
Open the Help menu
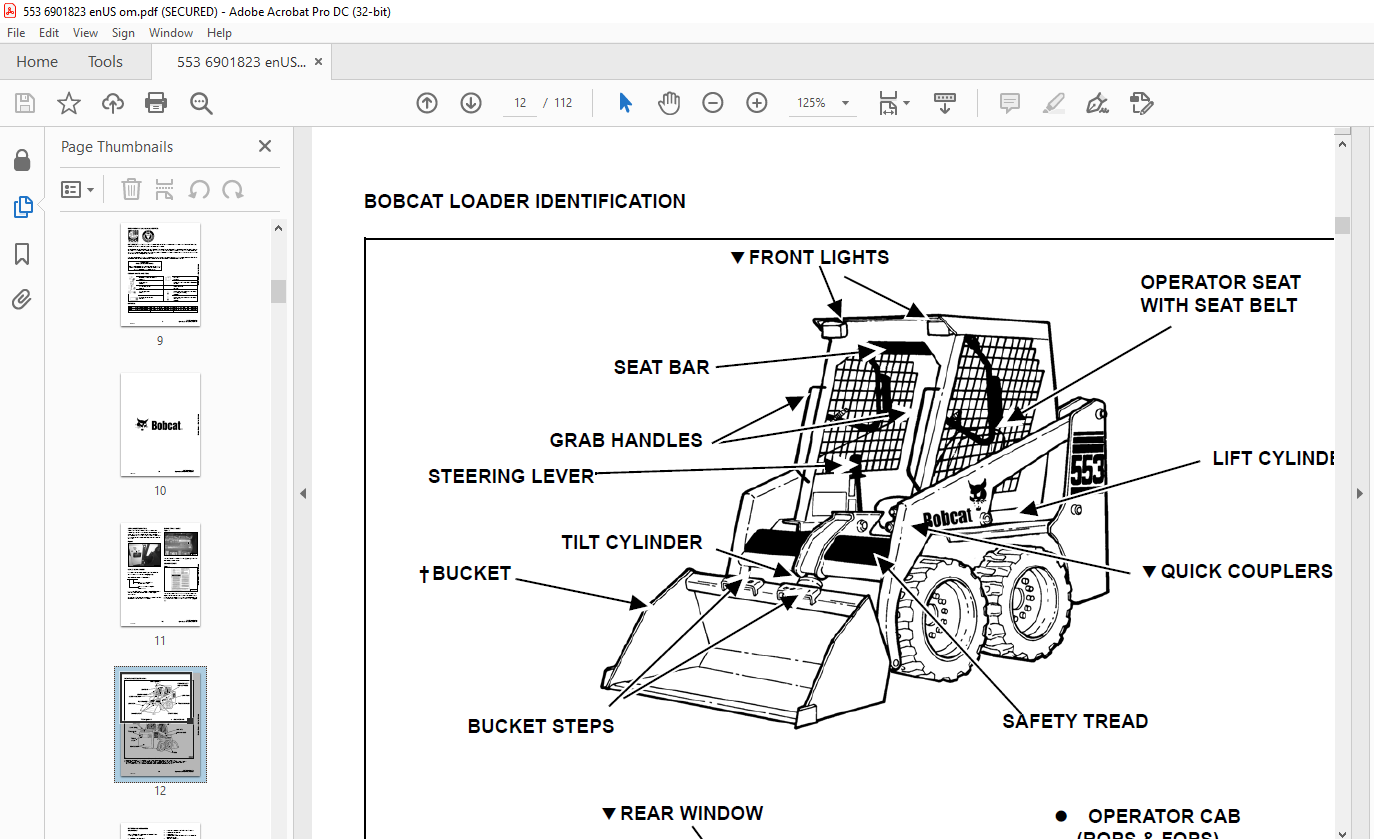(x=219, y=33)
